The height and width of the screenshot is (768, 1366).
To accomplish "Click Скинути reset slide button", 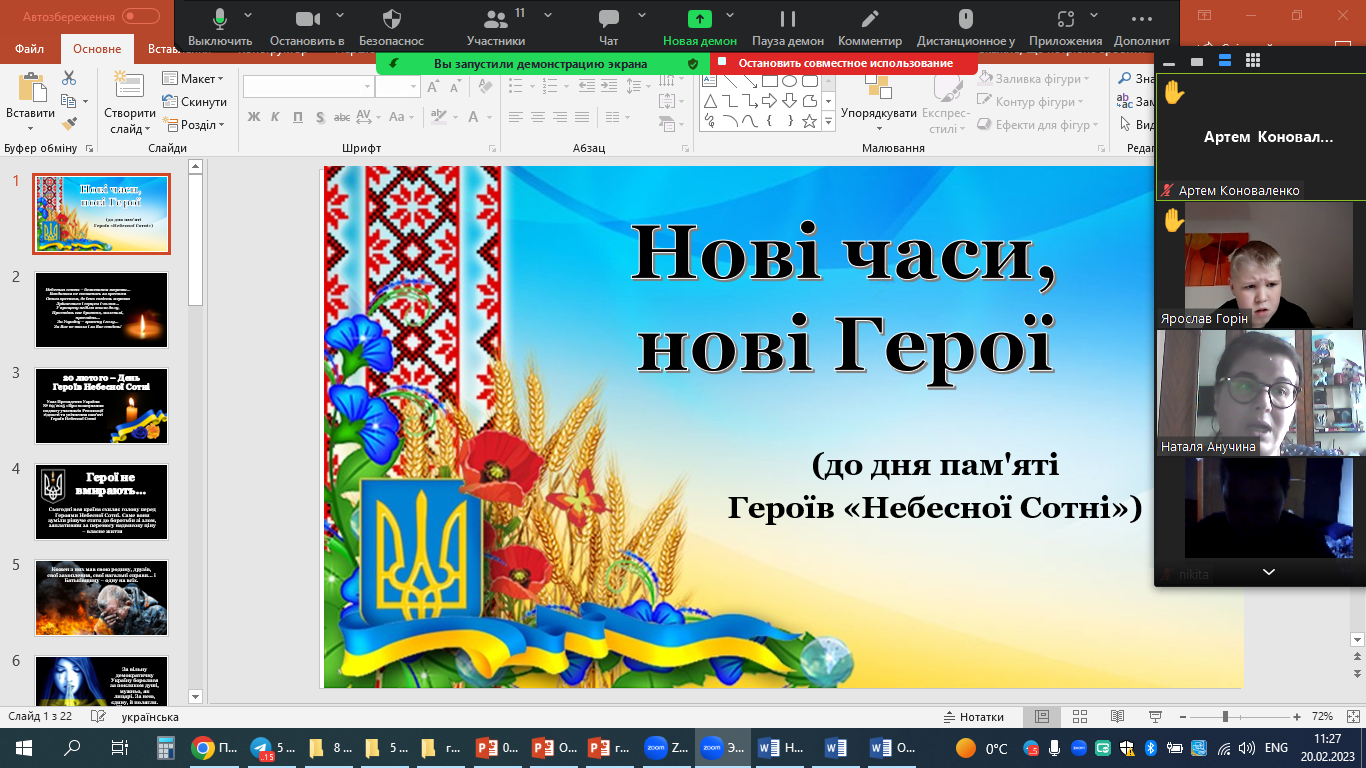I will pos(194,102).
